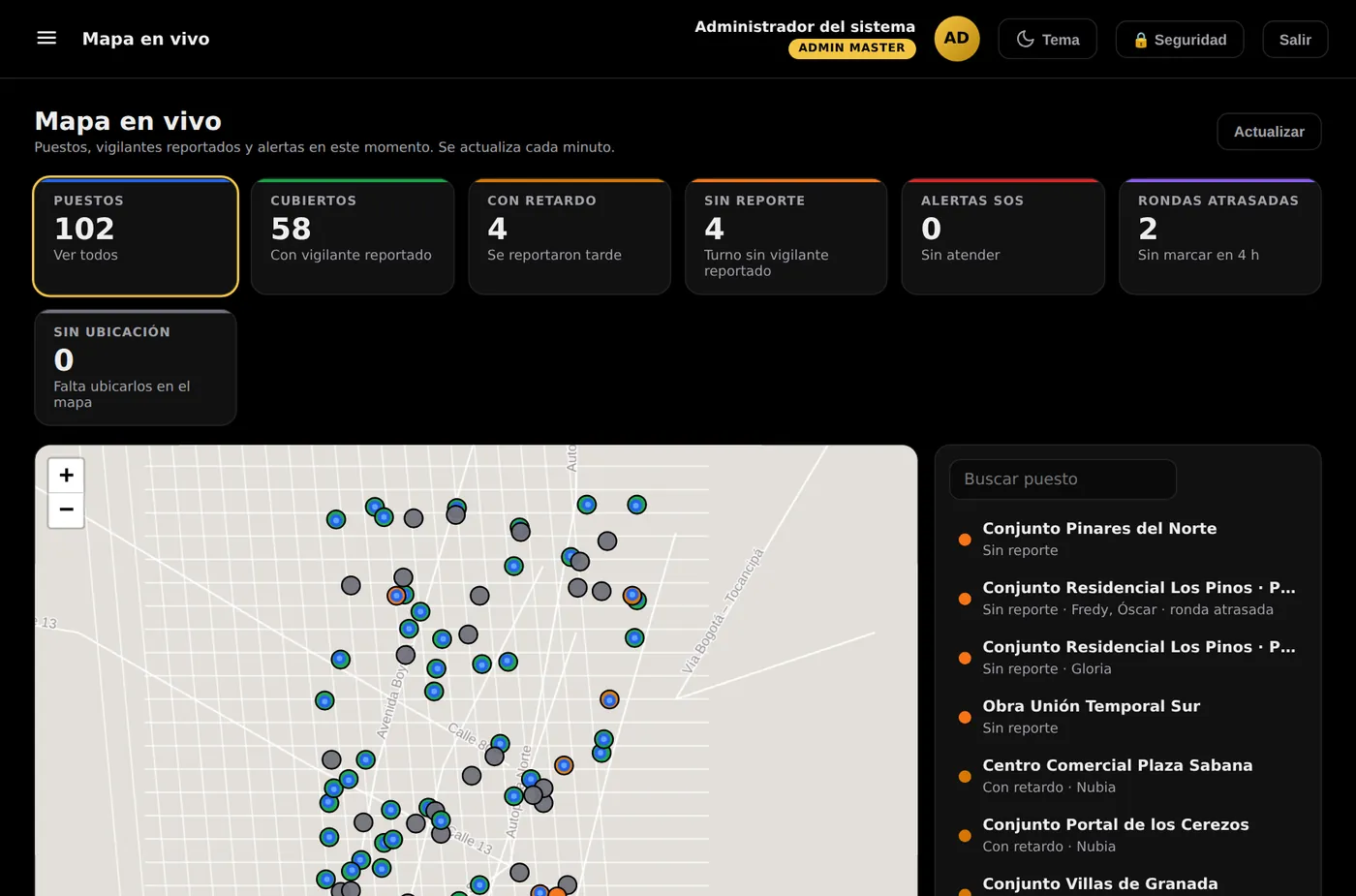Open the Seguridad settings
This screenshot has width=1356, height=896.
(1180, 40)
